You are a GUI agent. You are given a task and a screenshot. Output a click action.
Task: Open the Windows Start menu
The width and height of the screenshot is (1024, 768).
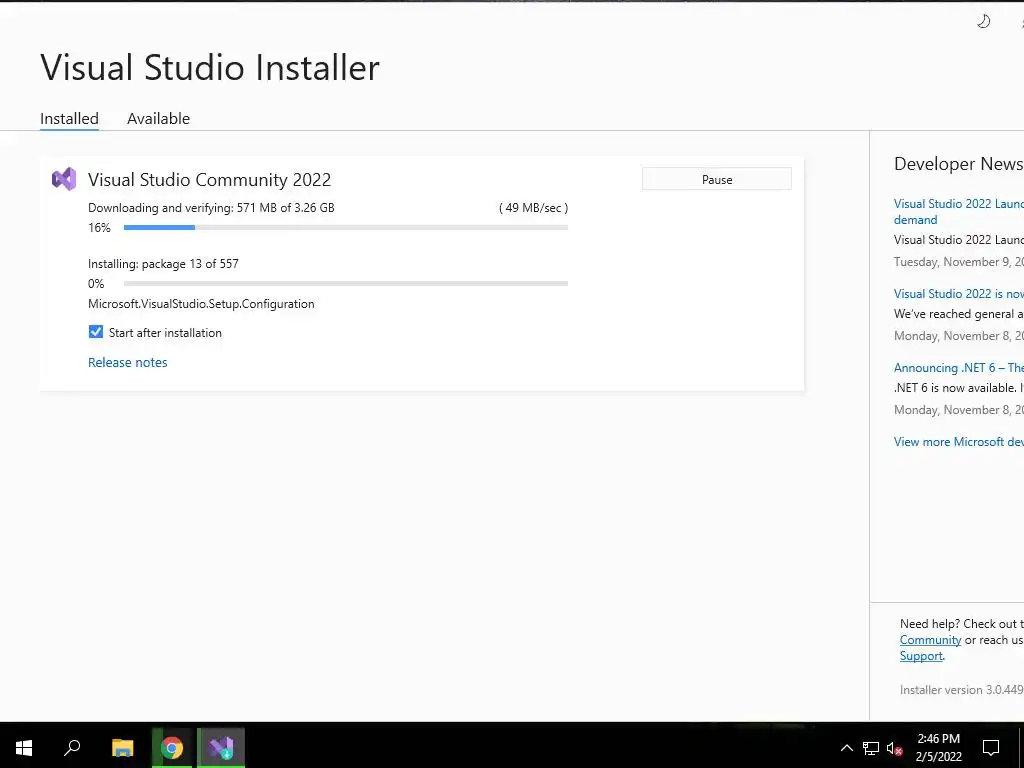[24, 747]
